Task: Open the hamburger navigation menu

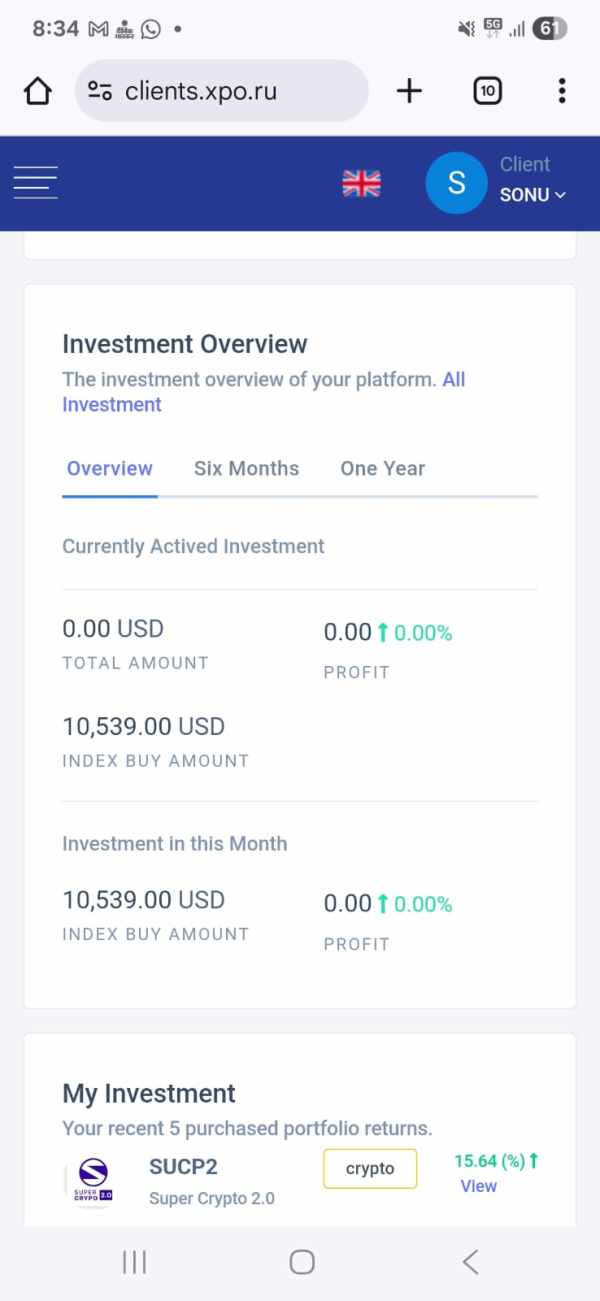Action: pos(35,183)
